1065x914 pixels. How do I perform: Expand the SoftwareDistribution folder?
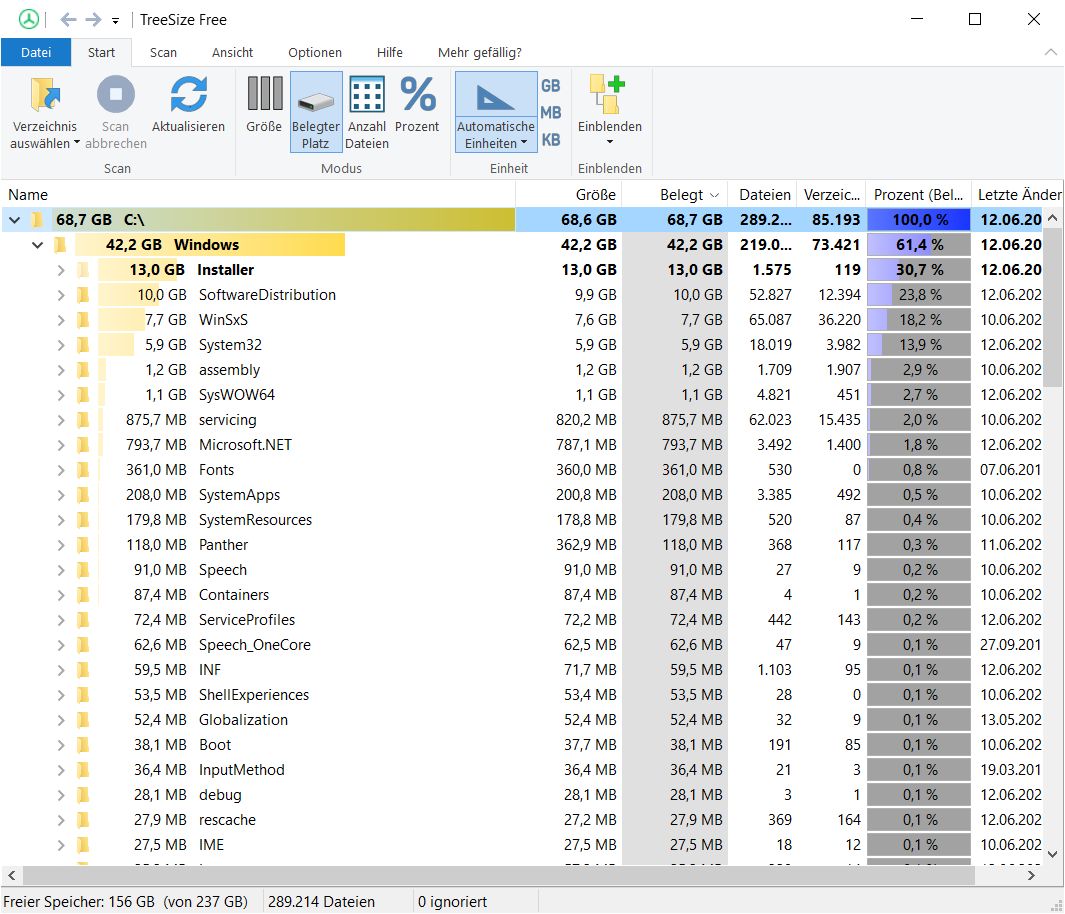point(61,295)
